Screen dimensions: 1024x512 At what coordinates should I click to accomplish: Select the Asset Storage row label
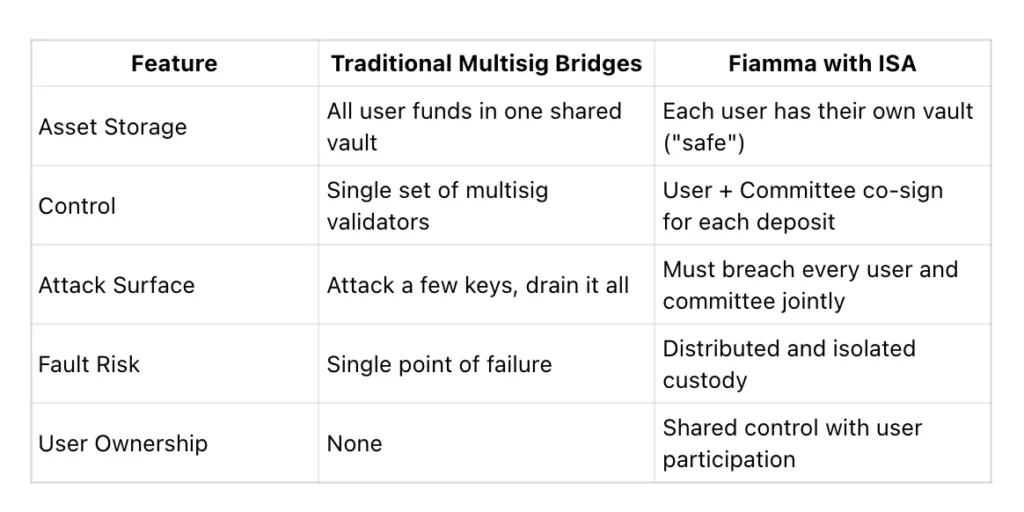(x=112, y=127)
